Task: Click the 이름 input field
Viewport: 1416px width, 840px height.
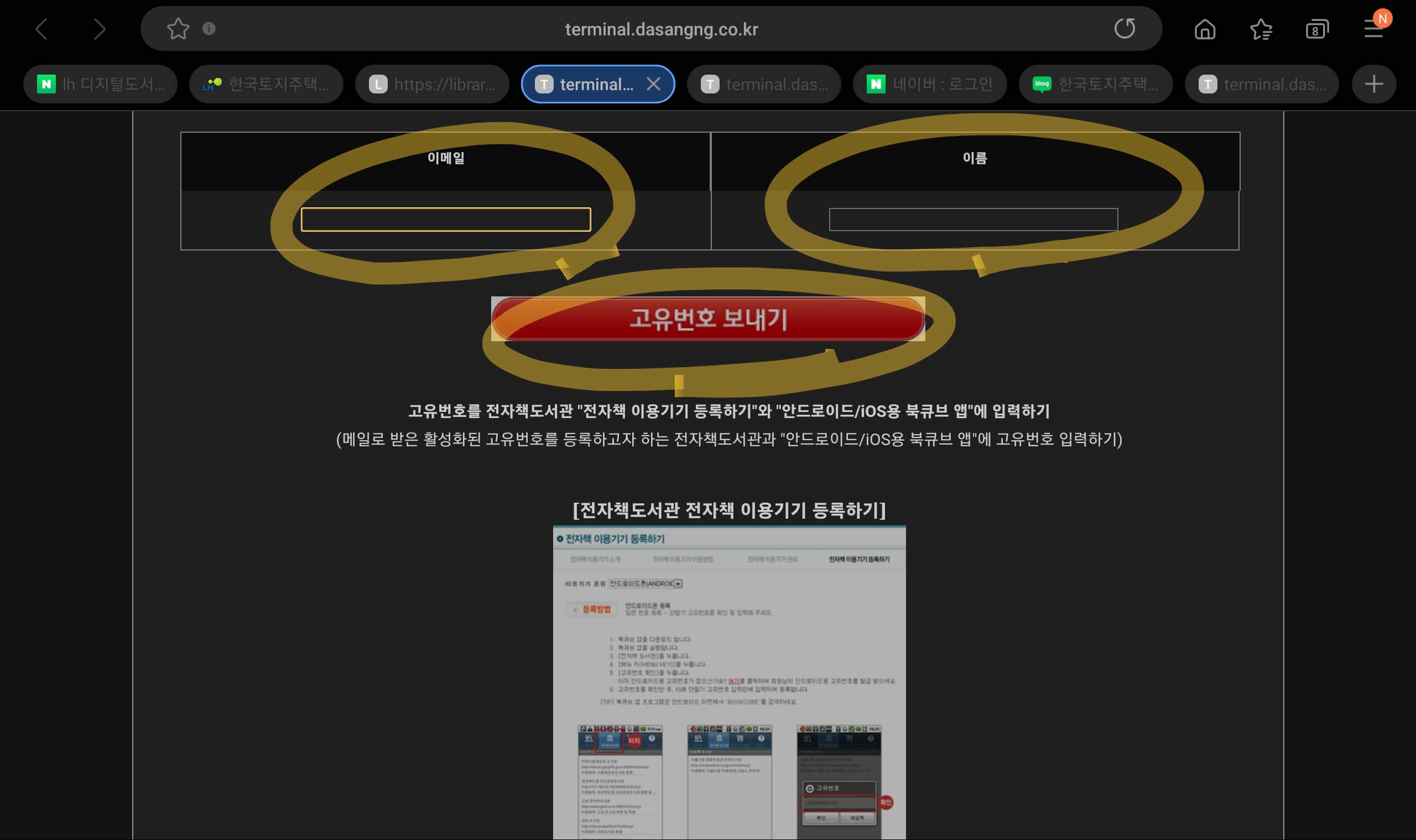Action: [974, 219]
